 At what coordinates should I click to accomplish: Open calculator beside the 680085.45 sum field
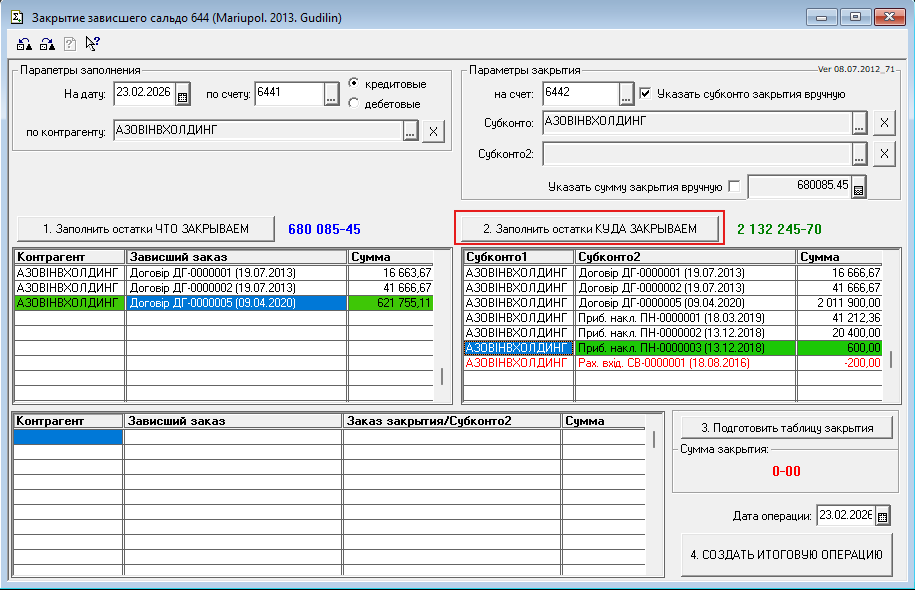tap(858, 186)
